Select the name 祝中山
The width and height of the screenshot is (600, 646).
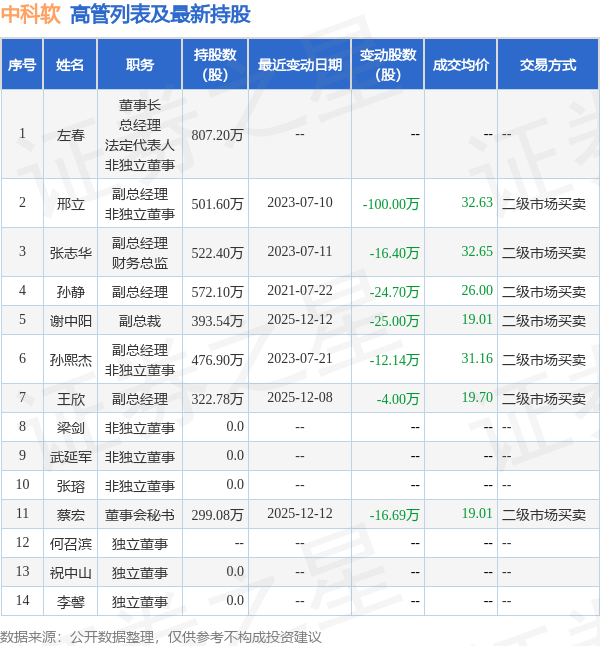pyautogui.click(x=70, y=573)
